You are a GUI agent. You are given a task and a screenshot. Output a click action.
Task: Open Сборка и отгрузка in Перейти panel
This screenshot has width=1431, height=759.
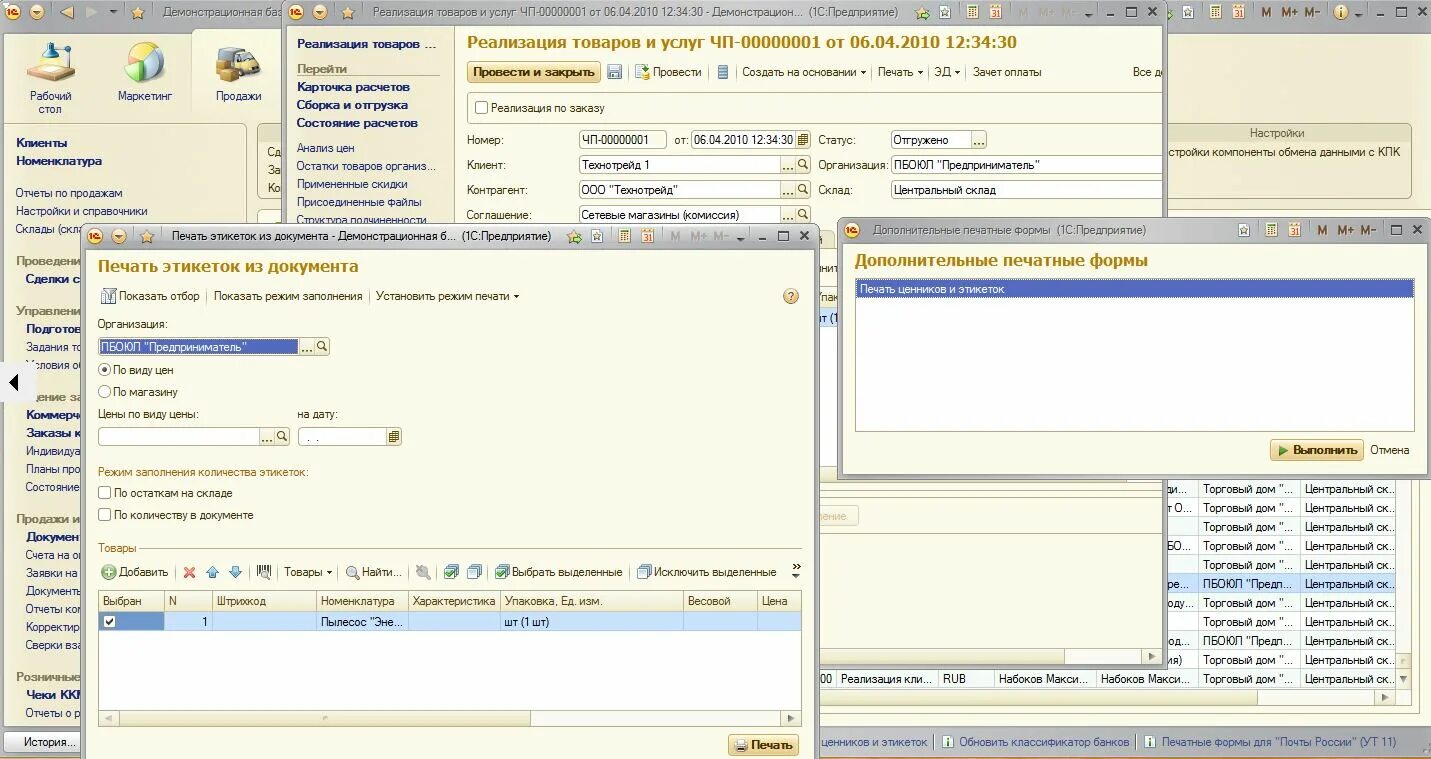click(352, 105)
